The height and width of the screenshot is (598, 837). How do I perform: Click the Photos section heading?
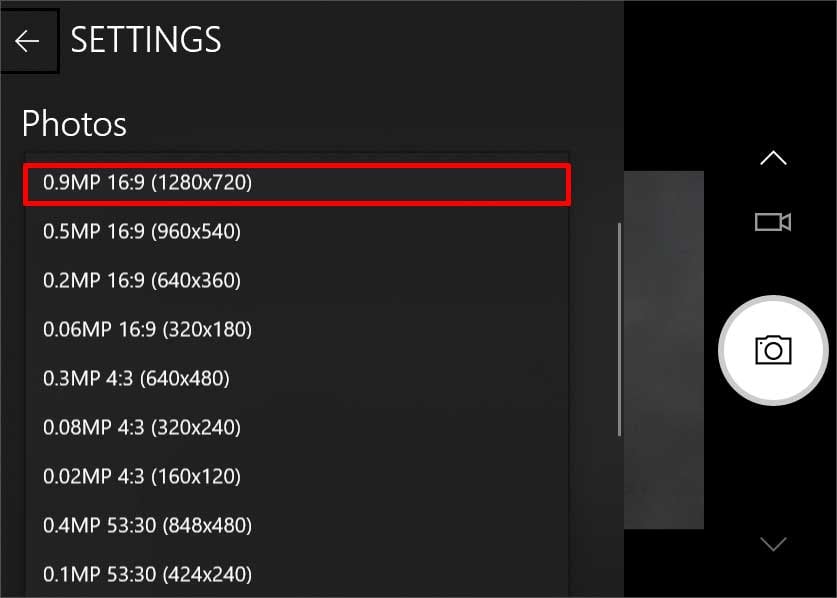click(x=74, y=123)
